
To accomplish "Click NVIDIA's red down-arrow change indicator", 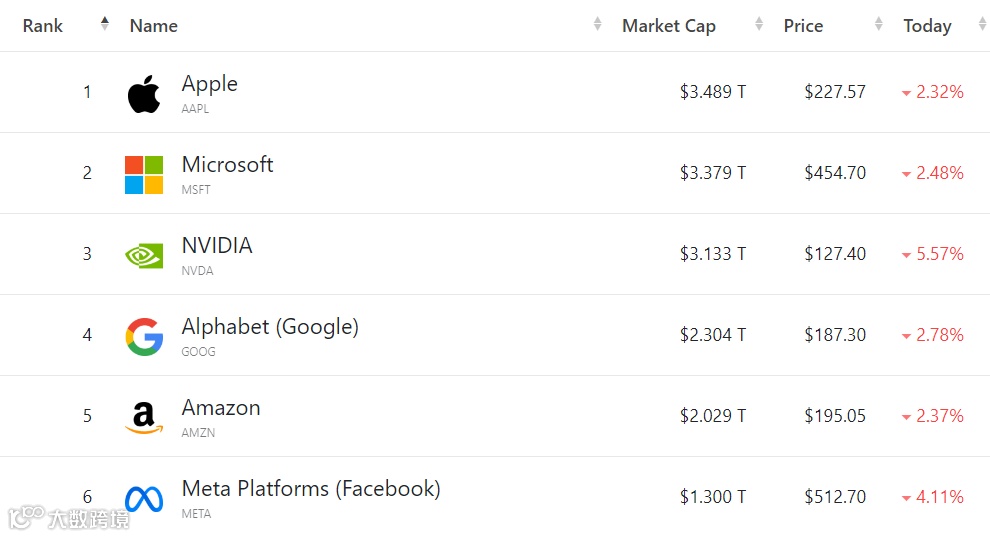I will pos(906,256).
